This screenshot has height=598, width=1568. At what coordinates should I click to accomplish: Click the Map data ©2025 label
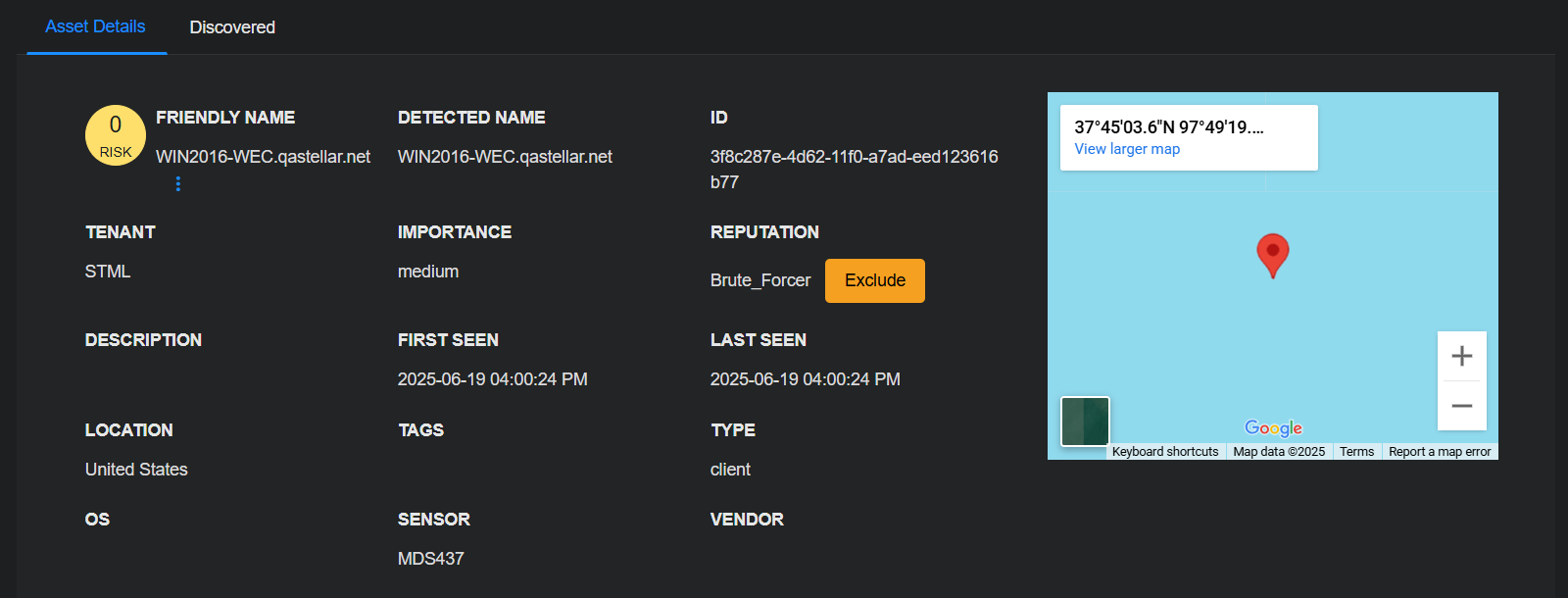tap(1279, 452)
